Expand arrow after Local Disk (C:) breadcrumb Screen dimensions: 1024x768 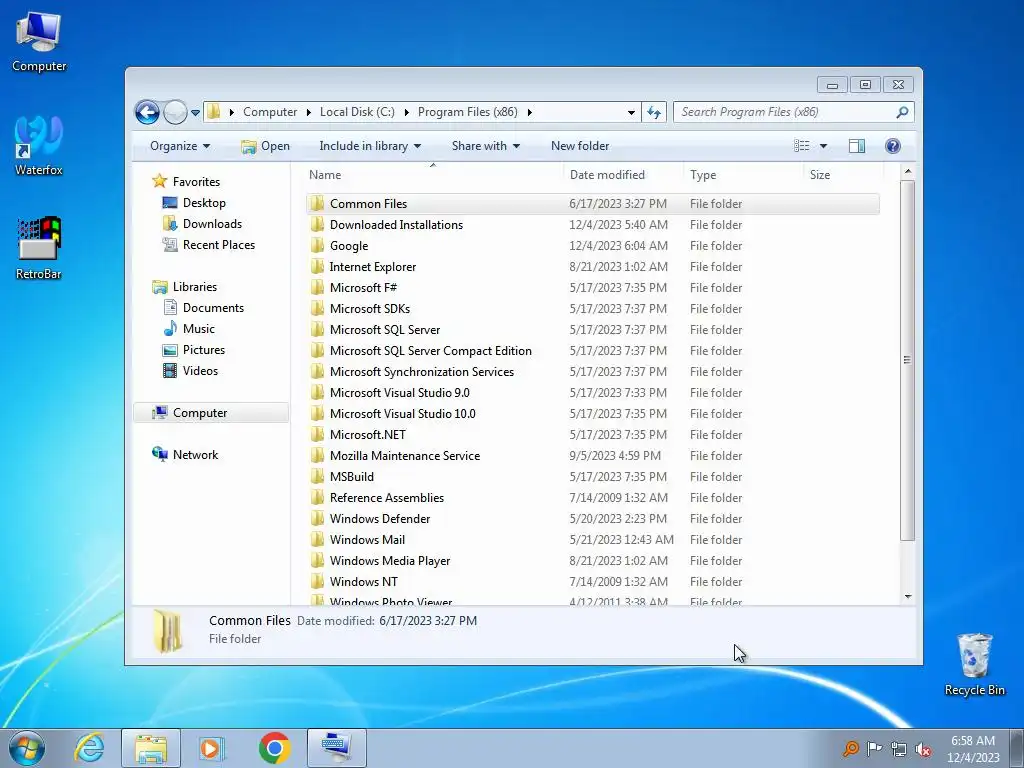(x=406, y=112)
